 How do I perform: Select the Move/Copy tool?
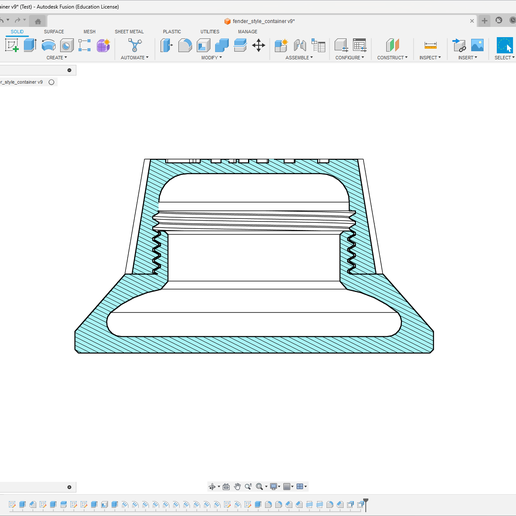tap(258, 45)
